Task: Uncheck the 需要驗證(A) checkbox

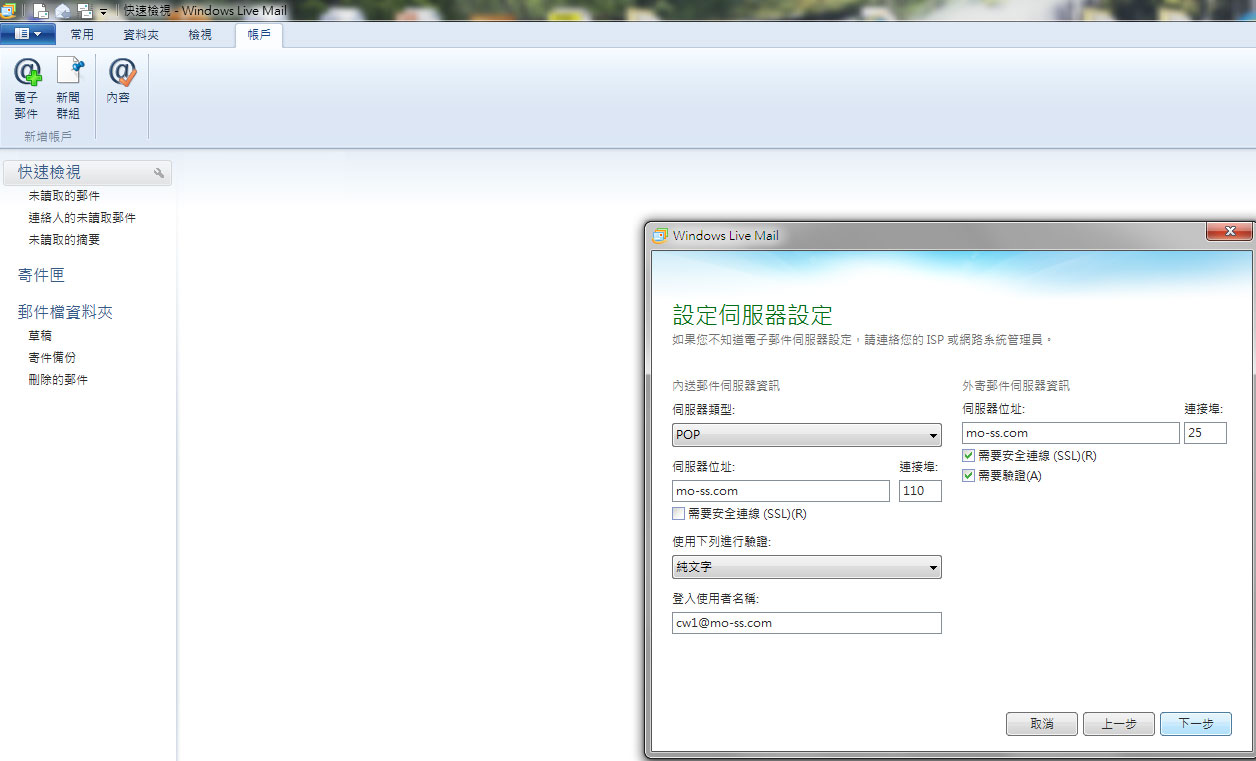Action: [x=968, y=476]
